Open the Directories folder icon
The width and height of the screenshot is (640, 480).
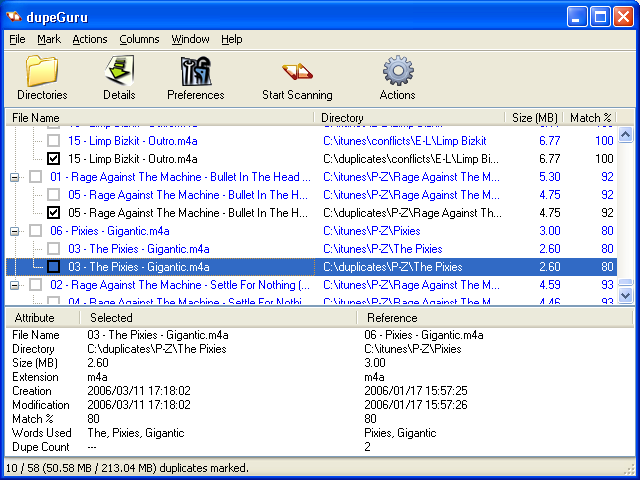pyautogui.click(x=42, y=71)
